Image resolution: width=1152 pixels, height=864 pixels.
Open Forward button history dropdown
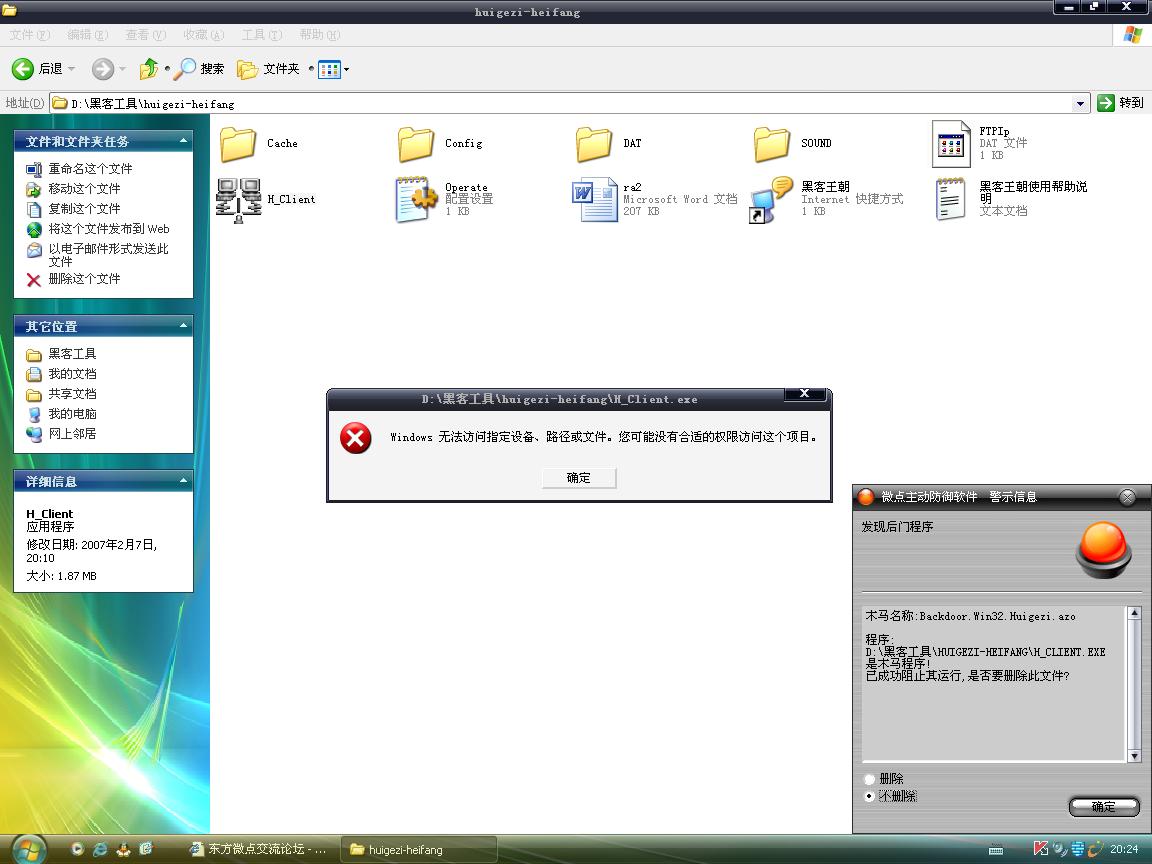122,69
